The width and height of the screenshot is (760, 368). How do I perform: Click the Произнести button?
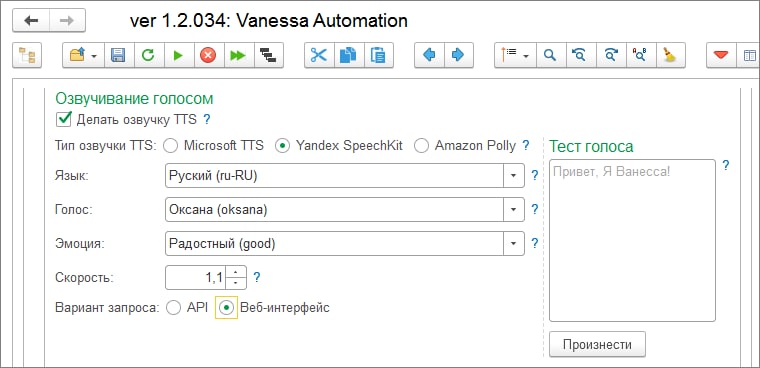point(597,344)
